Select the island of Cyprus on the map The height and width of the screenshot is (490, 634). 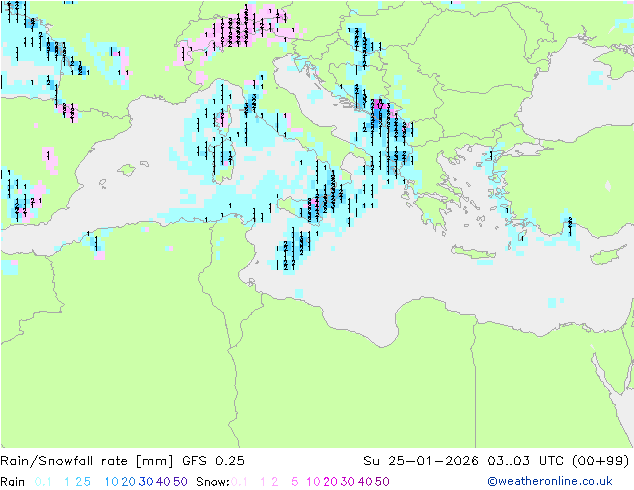coord(609,256)
